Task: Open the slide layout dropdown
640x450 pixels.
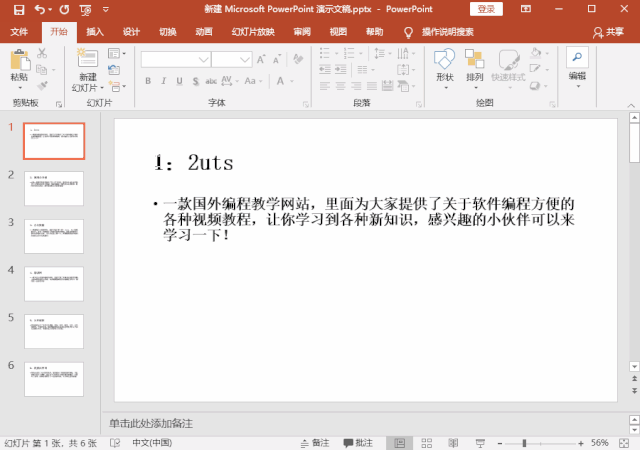Action: click(117, 53)
